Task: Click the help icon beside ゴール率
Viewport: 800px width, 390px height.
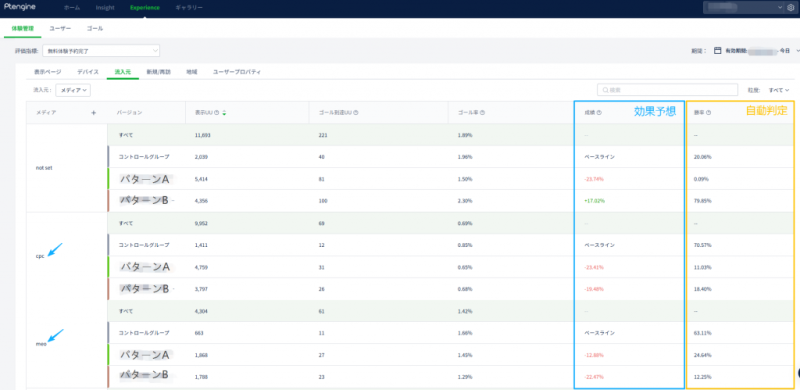Action: tap(482, 113)
